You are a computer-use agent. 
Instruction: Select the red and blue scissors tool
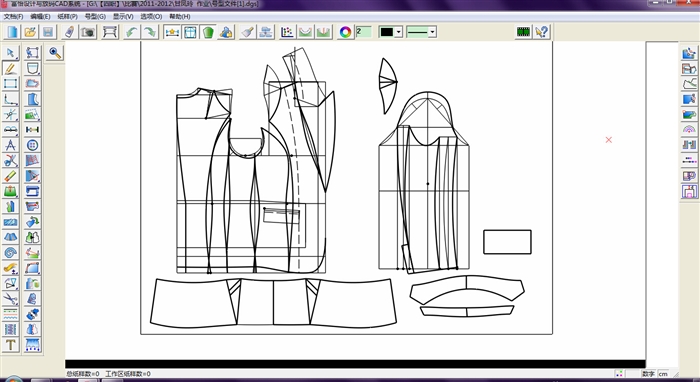point(11,161)
